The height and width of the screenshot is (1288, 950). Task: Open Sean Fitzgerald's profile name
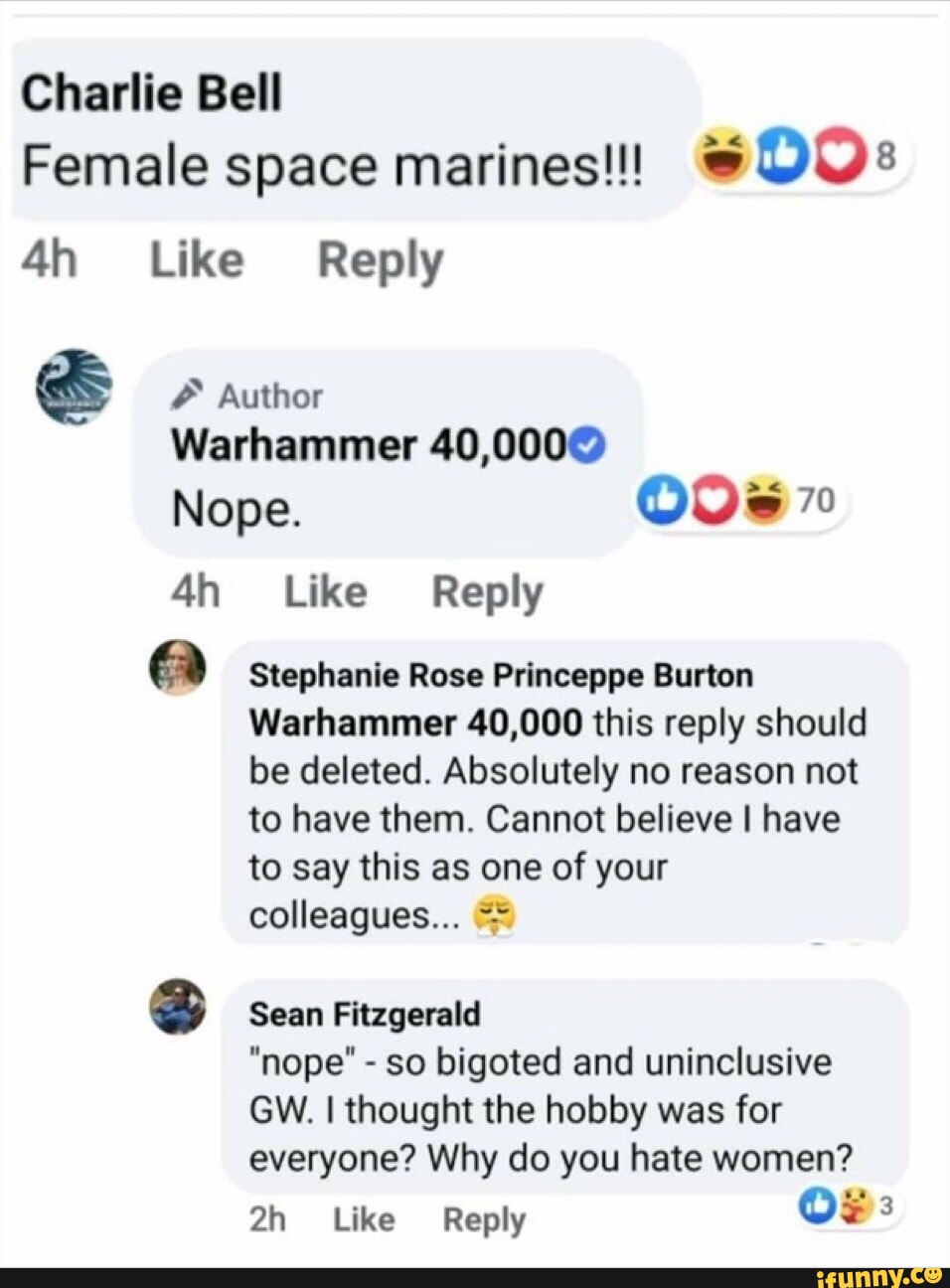[x=365, y=1015]
